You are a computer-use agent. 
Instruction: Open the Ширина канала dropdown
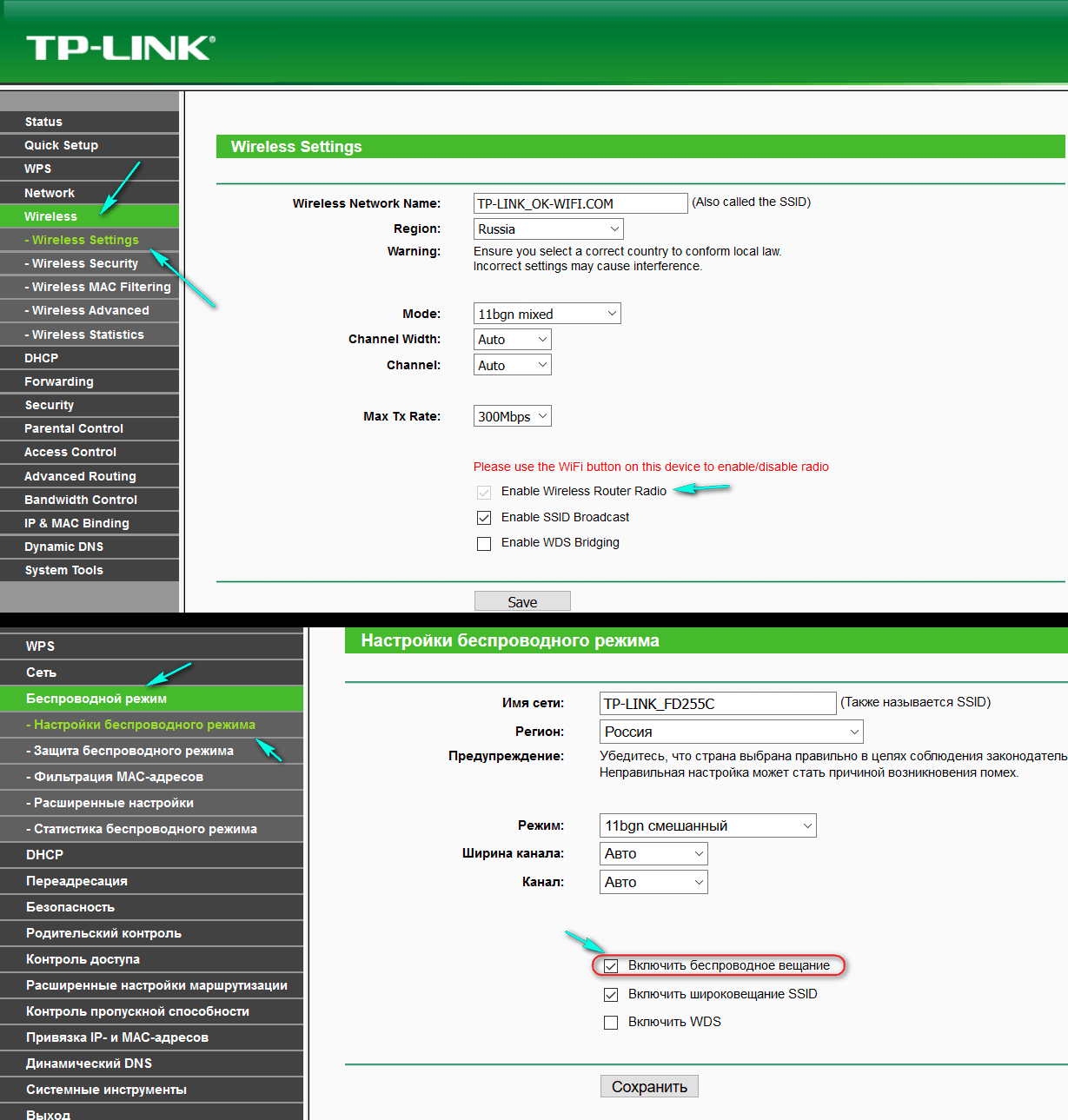click(x=653, y=853)
